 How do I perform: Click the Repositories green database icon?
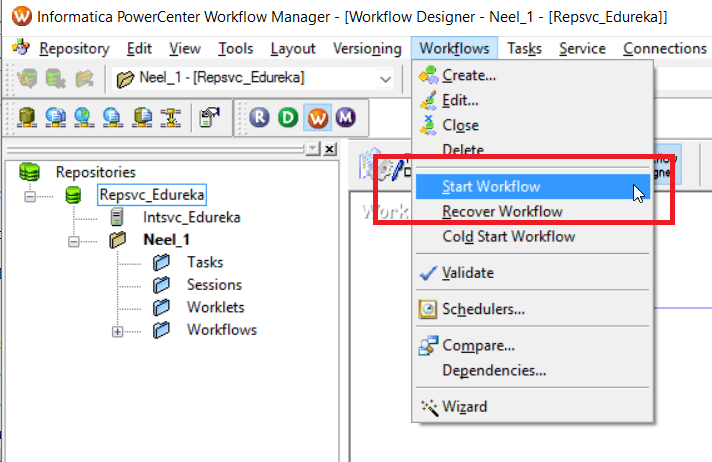coord(30,172)
